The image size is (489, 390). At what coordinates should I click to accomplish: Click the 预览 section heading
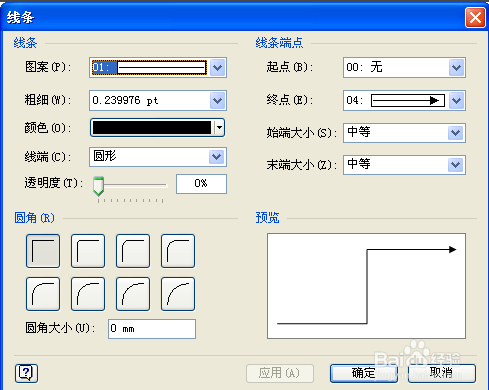tap(267, 218)
